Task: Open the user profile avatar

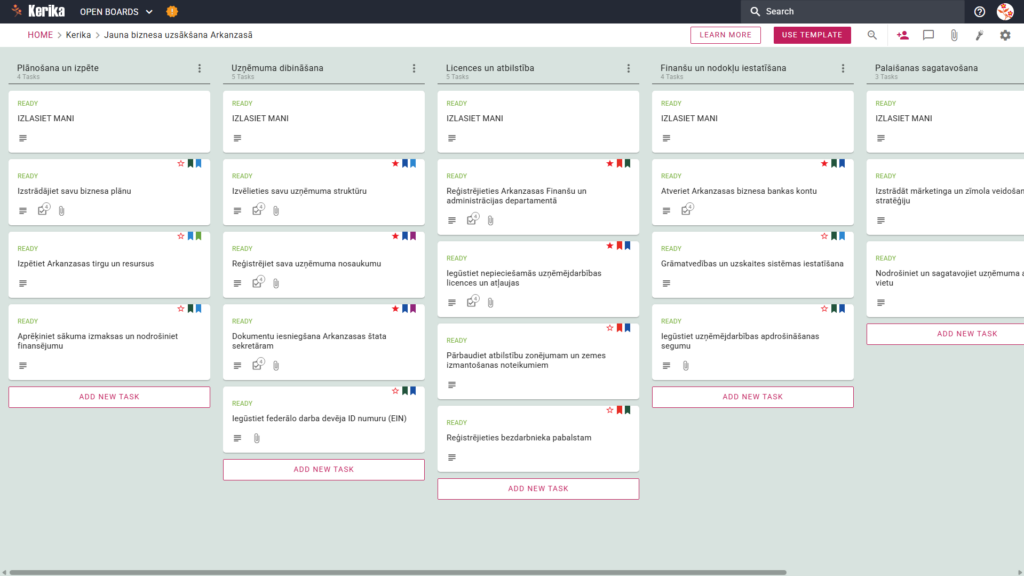Action: click(x=1005, y=11)
